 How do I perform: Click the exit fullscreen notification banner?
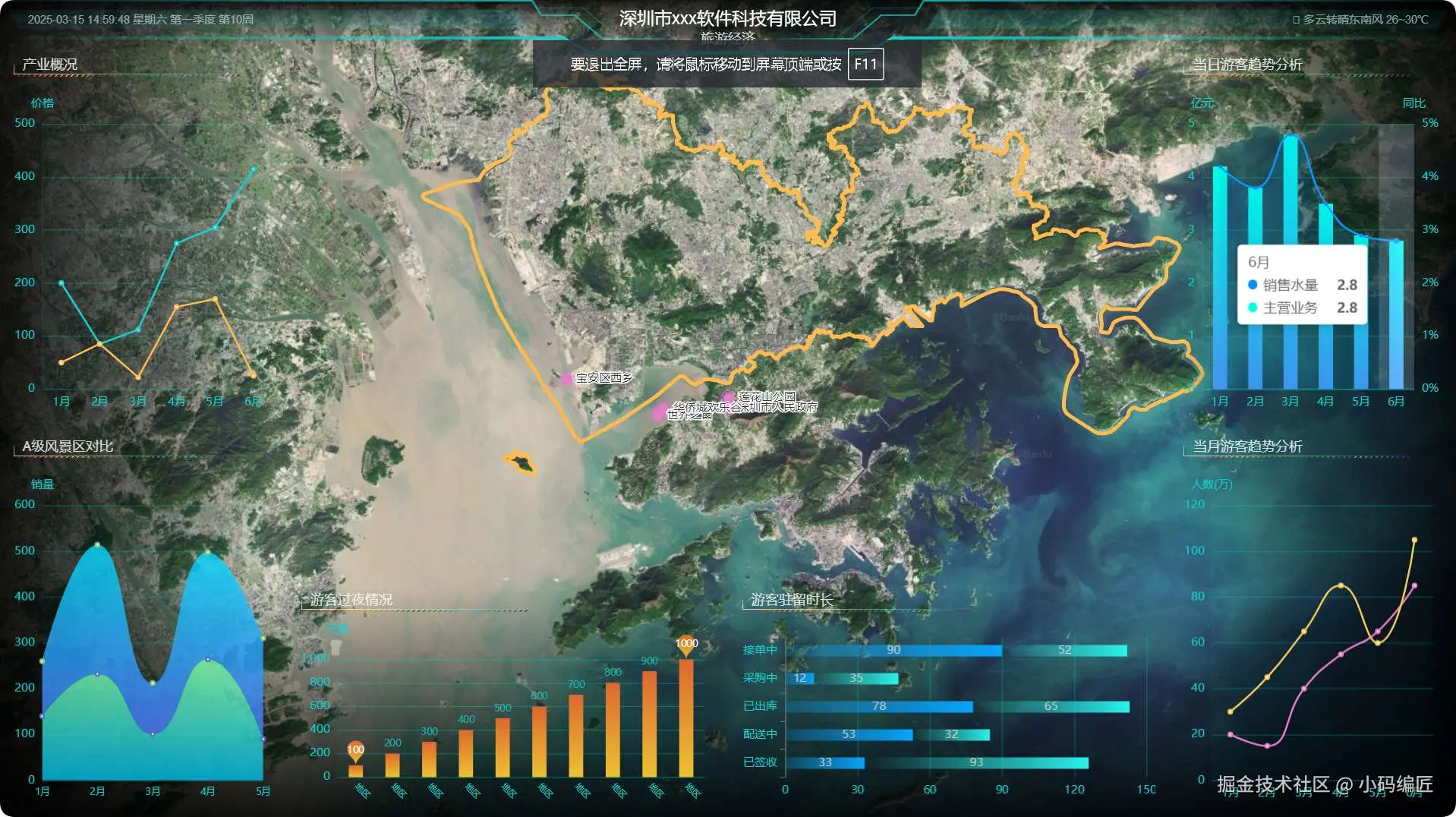point(727,65)
